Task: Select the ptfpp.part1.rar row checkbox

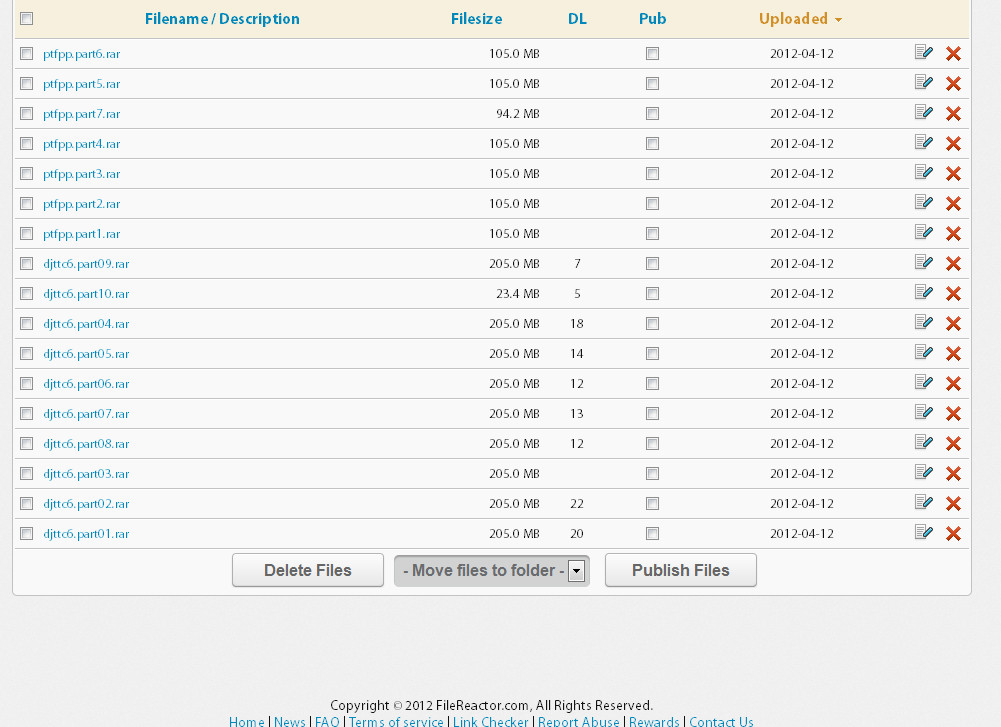Action: (x=26, y=234)
